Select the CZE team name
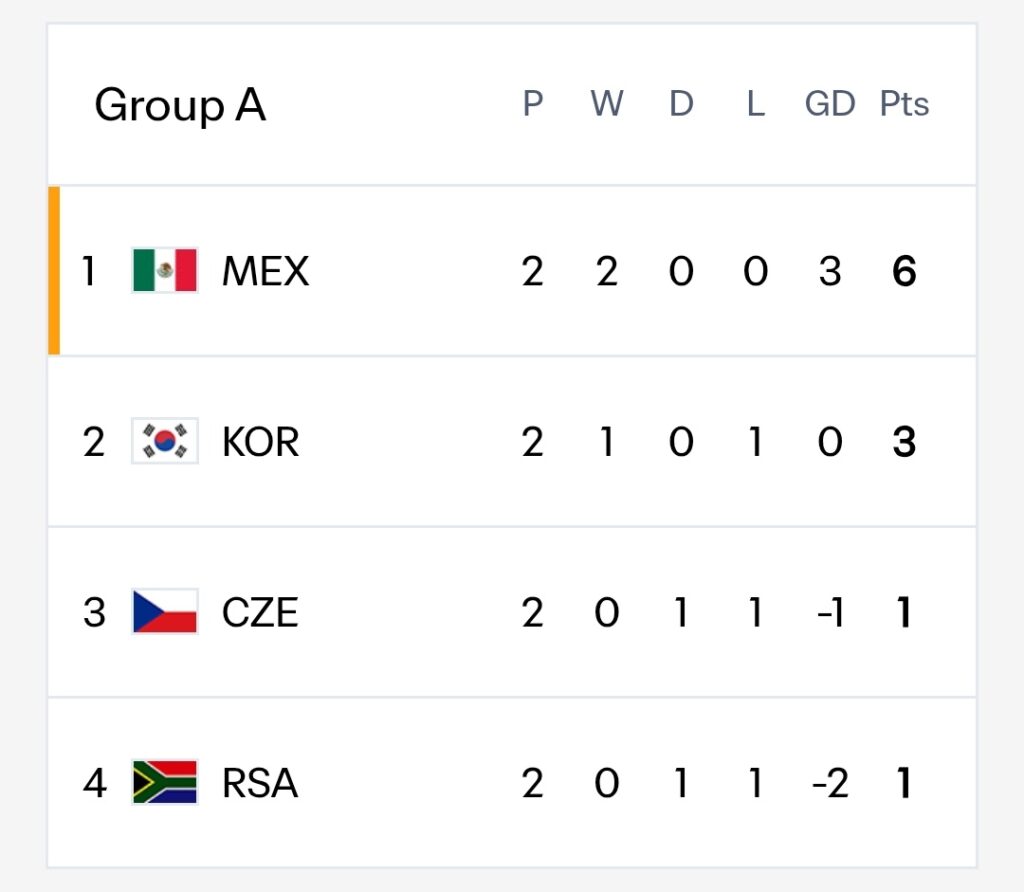This screenshot has width=1024, height=892. [x=260, y=613]
